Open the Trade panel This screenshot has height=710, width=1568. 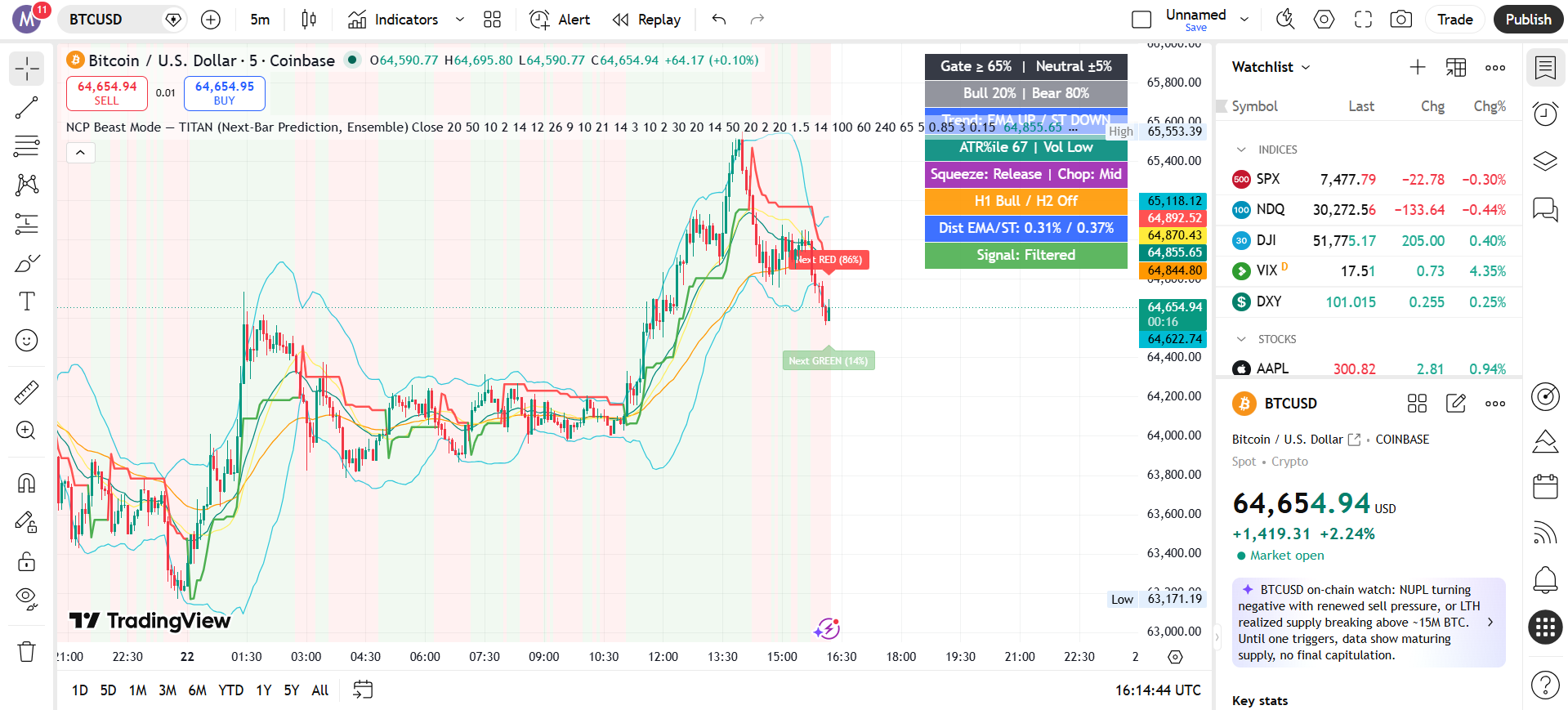pos(1455,20)
